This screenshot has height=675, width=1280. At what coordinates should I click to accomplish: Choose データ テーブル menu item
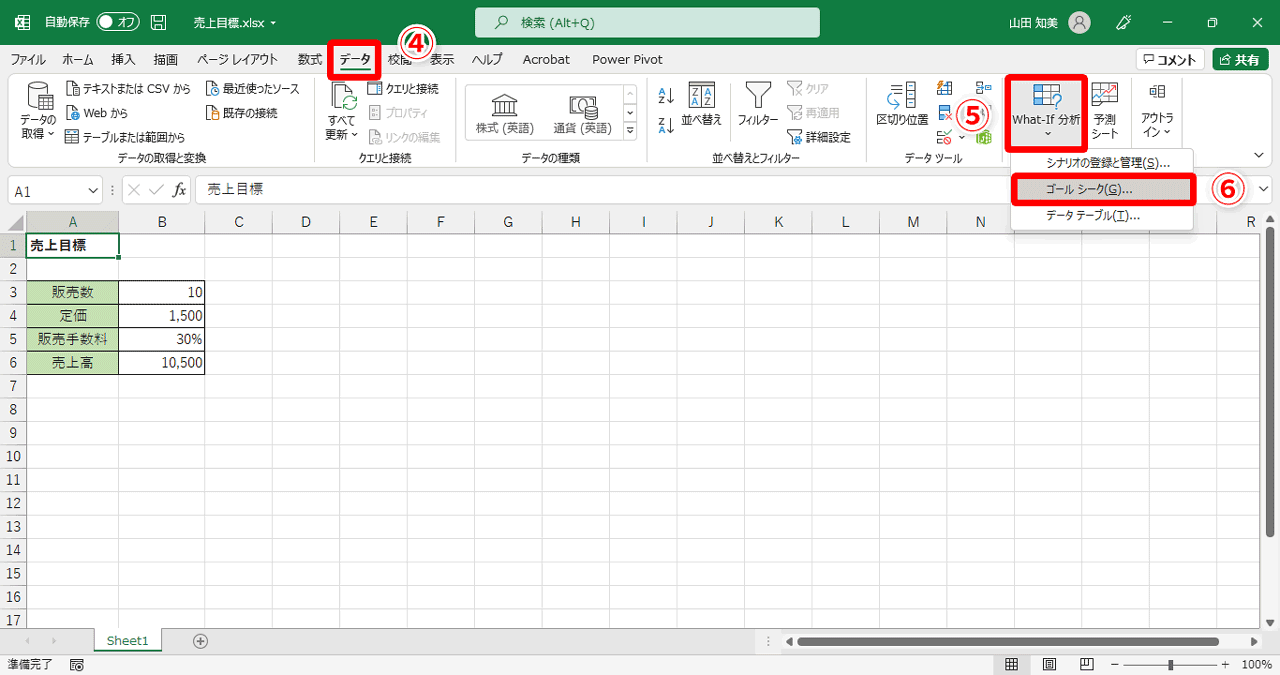pyautogui.click(x=1102, y=215)
